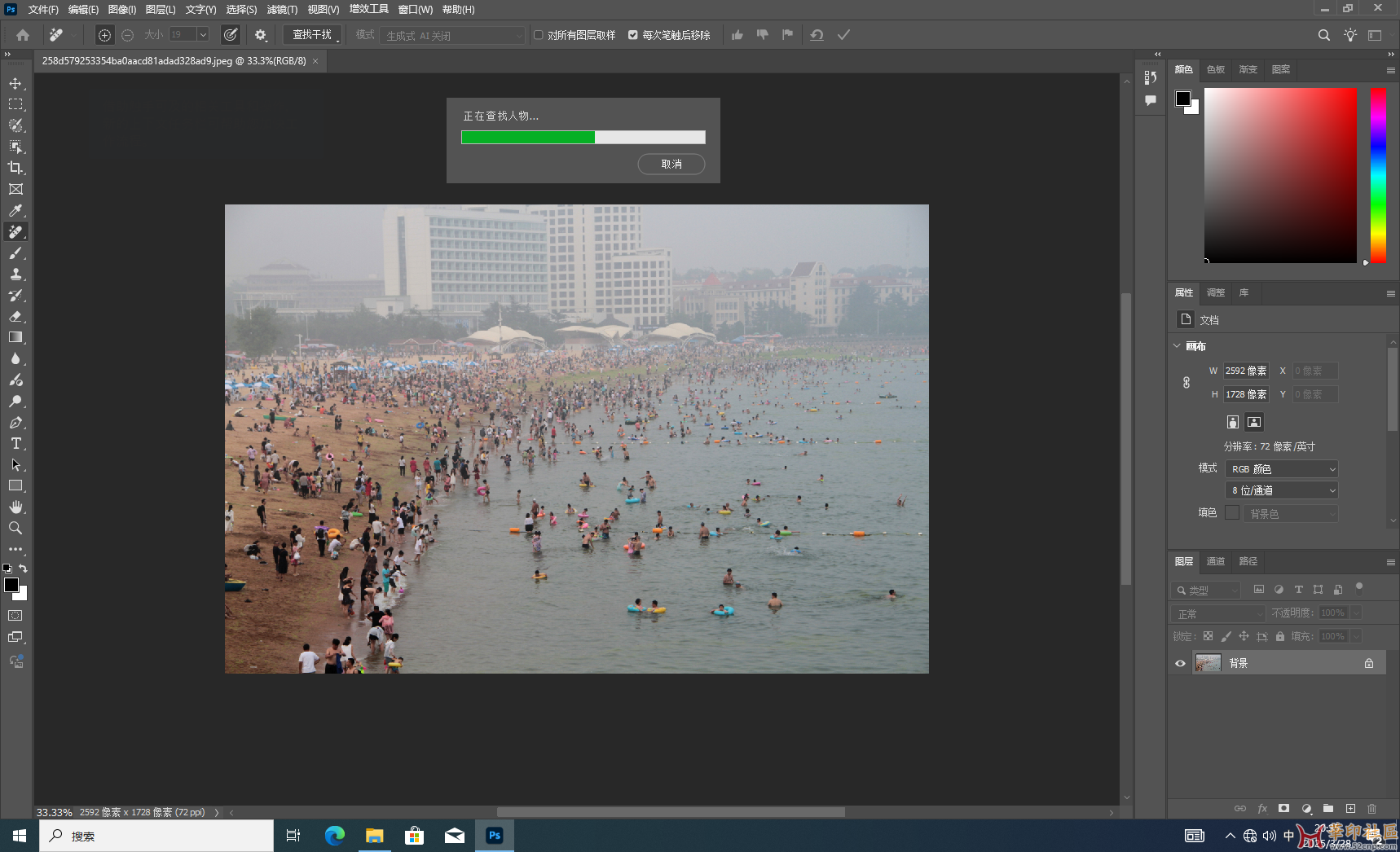
Task: Add a layer mask icon
Action: pos(1284,808)
